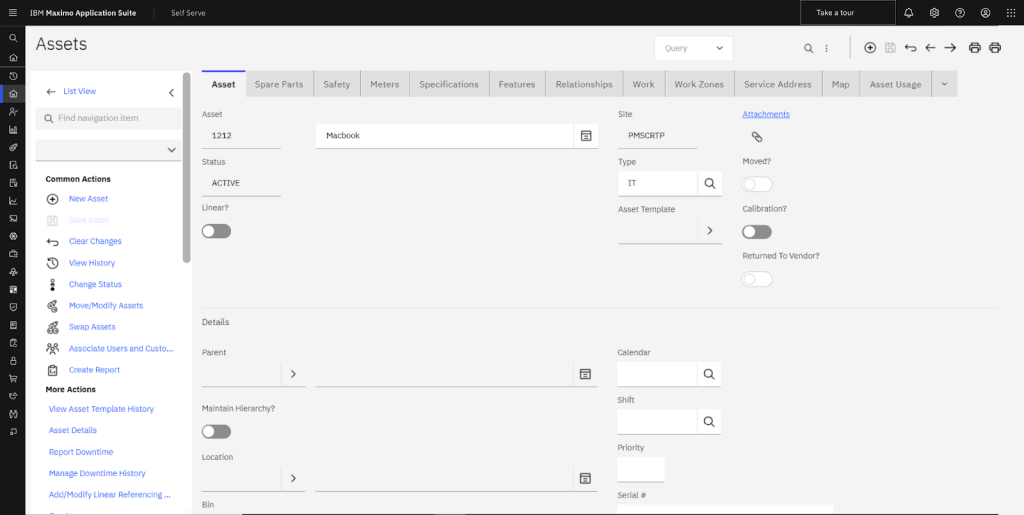Click the Find navigation item field

(x=108, y=118)
